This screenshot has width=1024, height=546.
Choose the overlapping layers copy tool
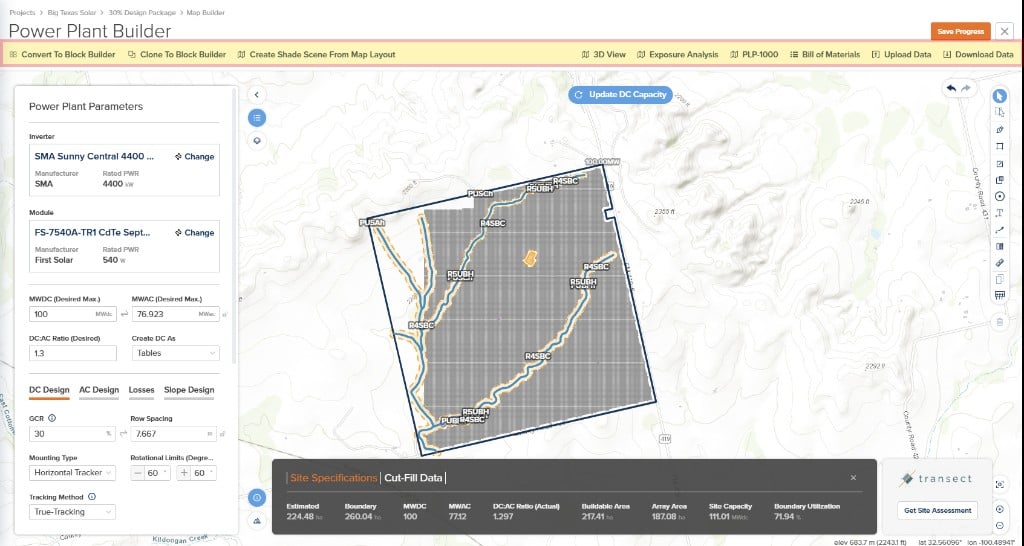click(999, 180)
